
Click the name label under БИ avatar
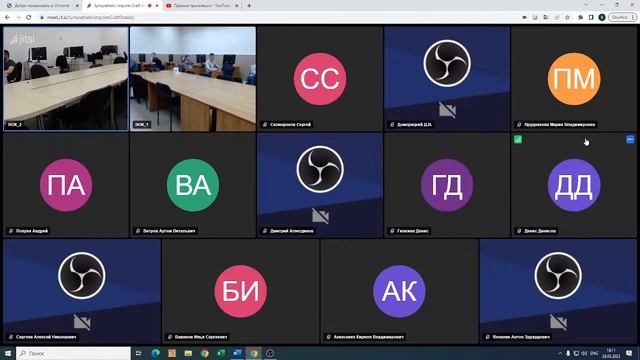pyautogui.click(x=201, y=337)
